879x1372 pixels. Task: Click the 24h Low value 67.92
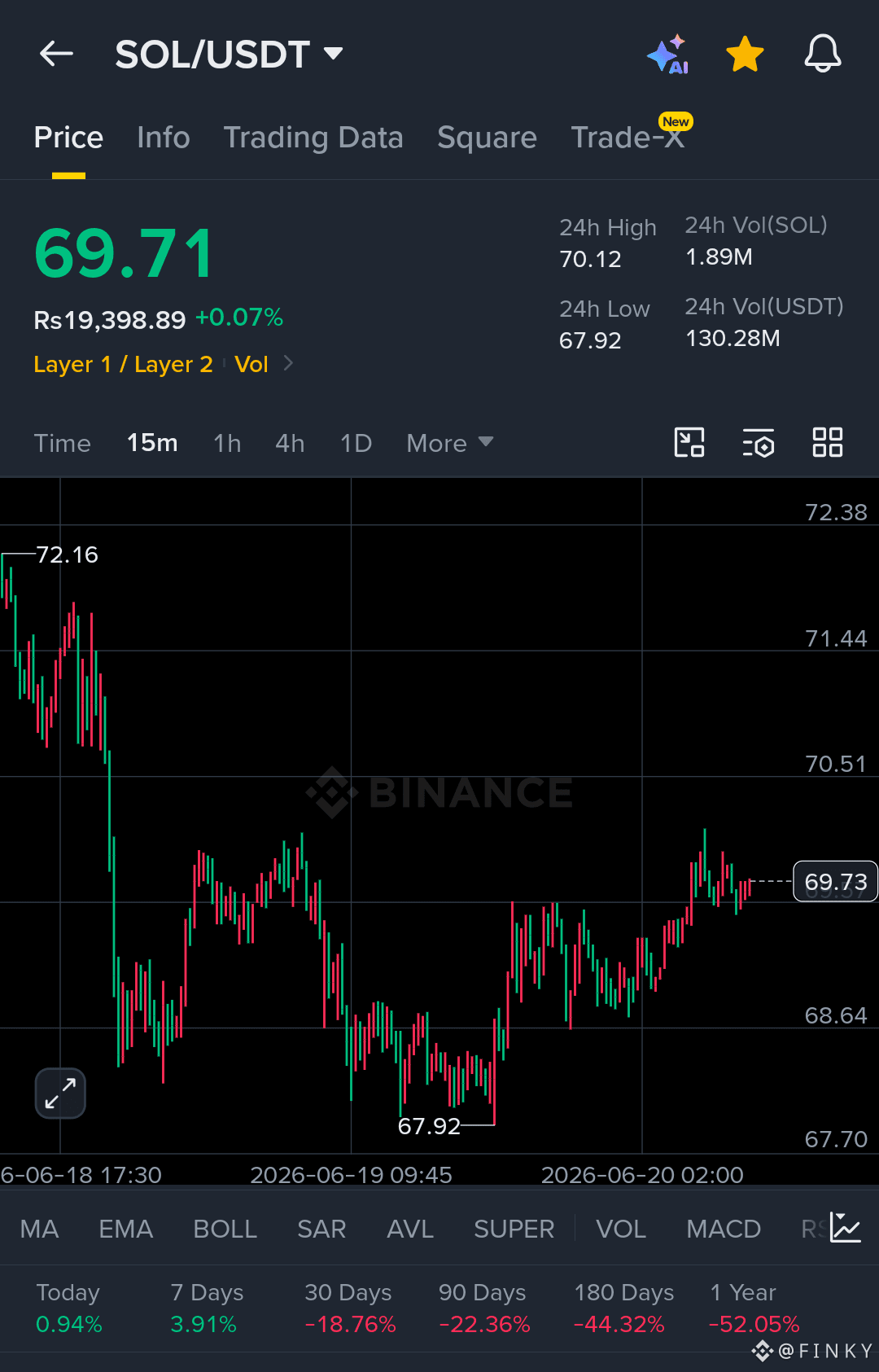(590, 340)
